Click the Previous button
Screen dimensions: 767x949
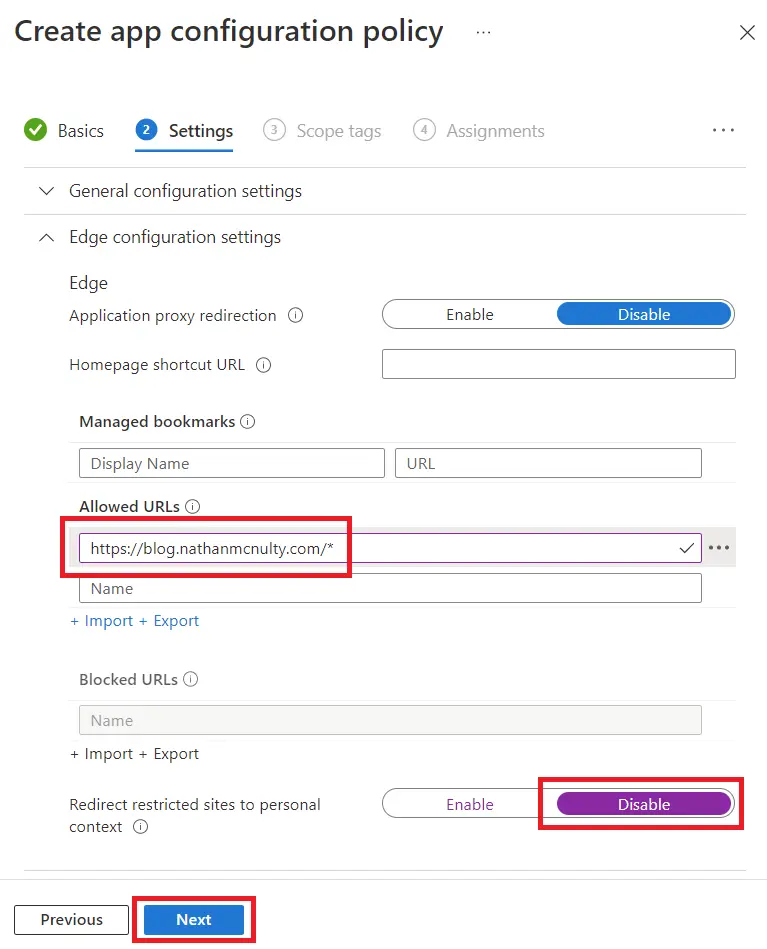(x=71, y=920)
